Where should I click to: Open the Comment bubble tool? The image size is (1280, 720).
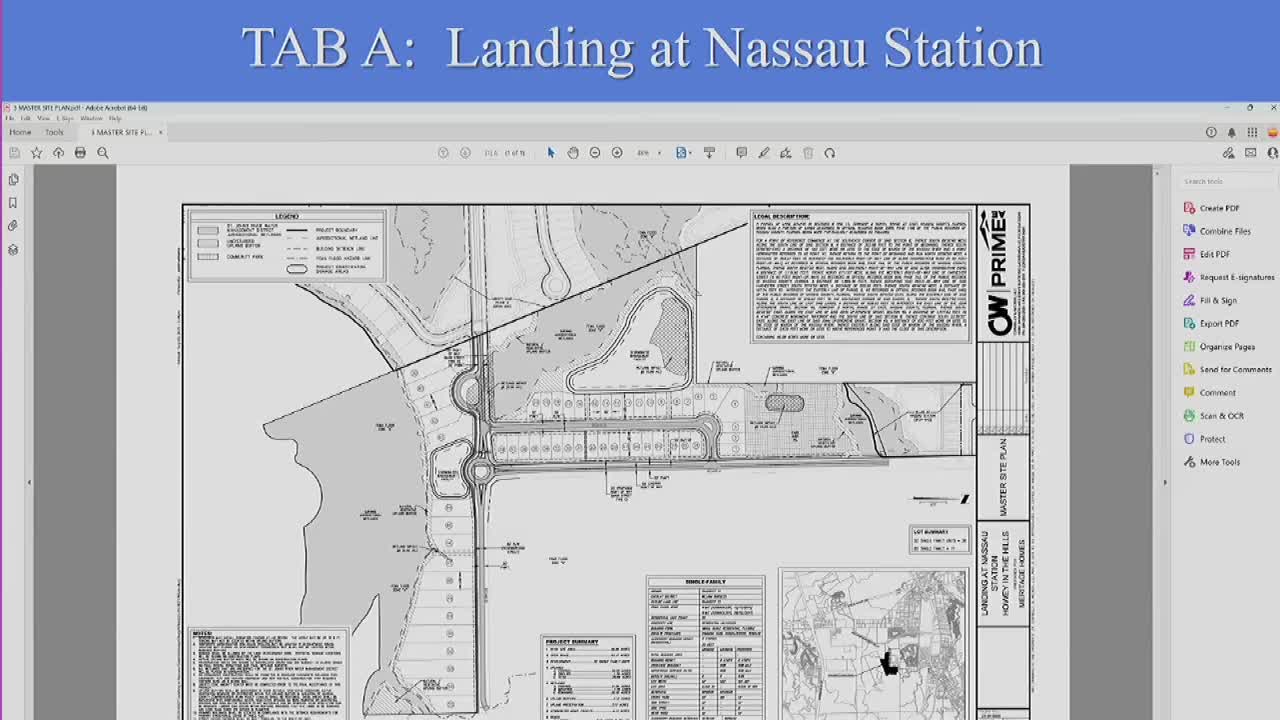(x=740, y=152)
